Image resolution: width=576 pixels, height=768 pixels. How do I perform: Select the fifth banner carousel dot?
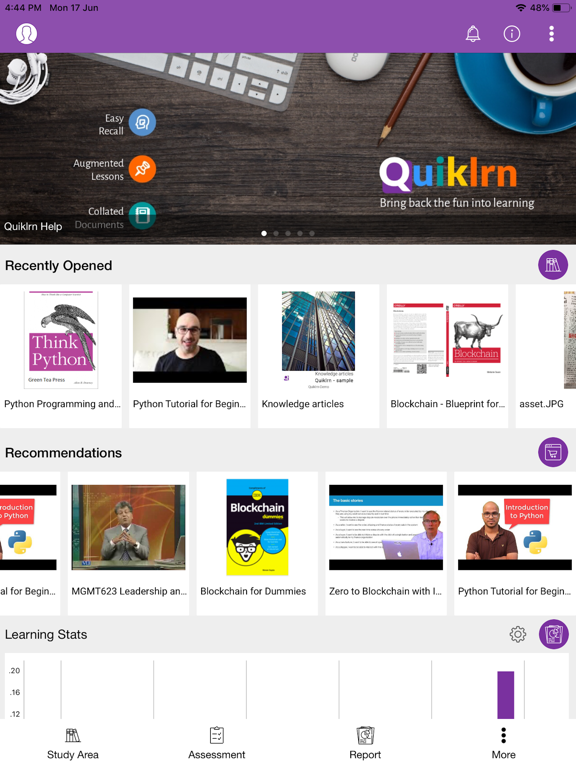(312, 234)
